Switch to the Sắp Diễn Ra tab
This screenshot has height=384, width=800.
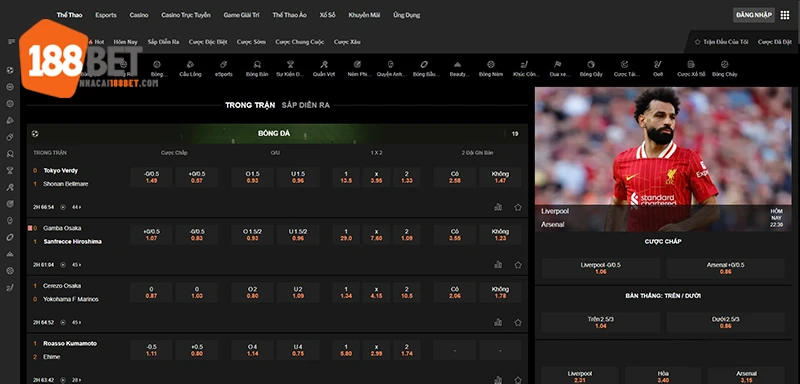pos(306,105)
